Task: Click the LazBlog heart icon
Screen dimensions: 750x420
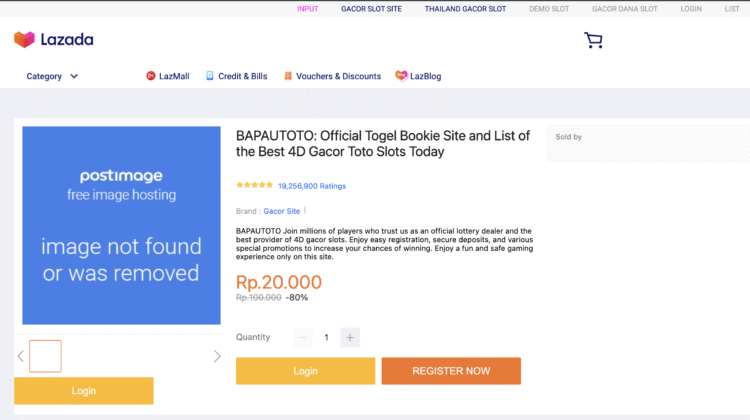Action: 401,76
